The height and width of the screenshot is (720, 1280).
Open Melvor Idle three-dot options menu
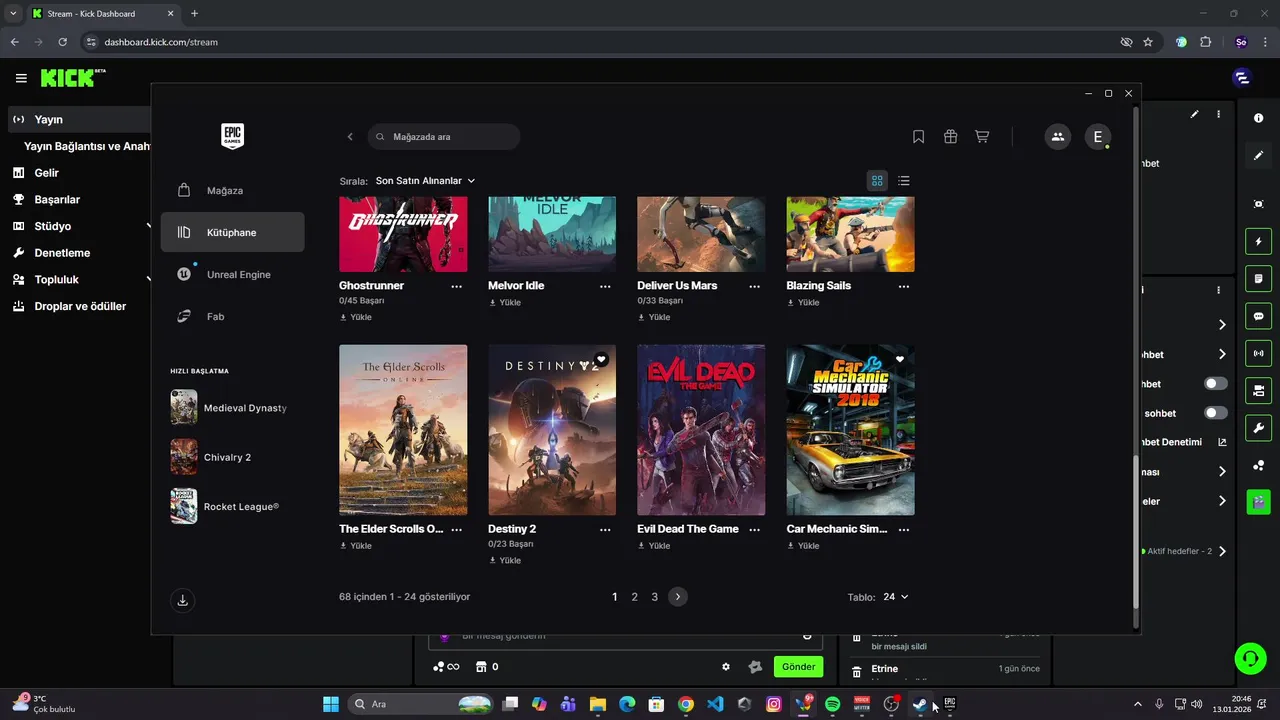(x=605, y=286)
